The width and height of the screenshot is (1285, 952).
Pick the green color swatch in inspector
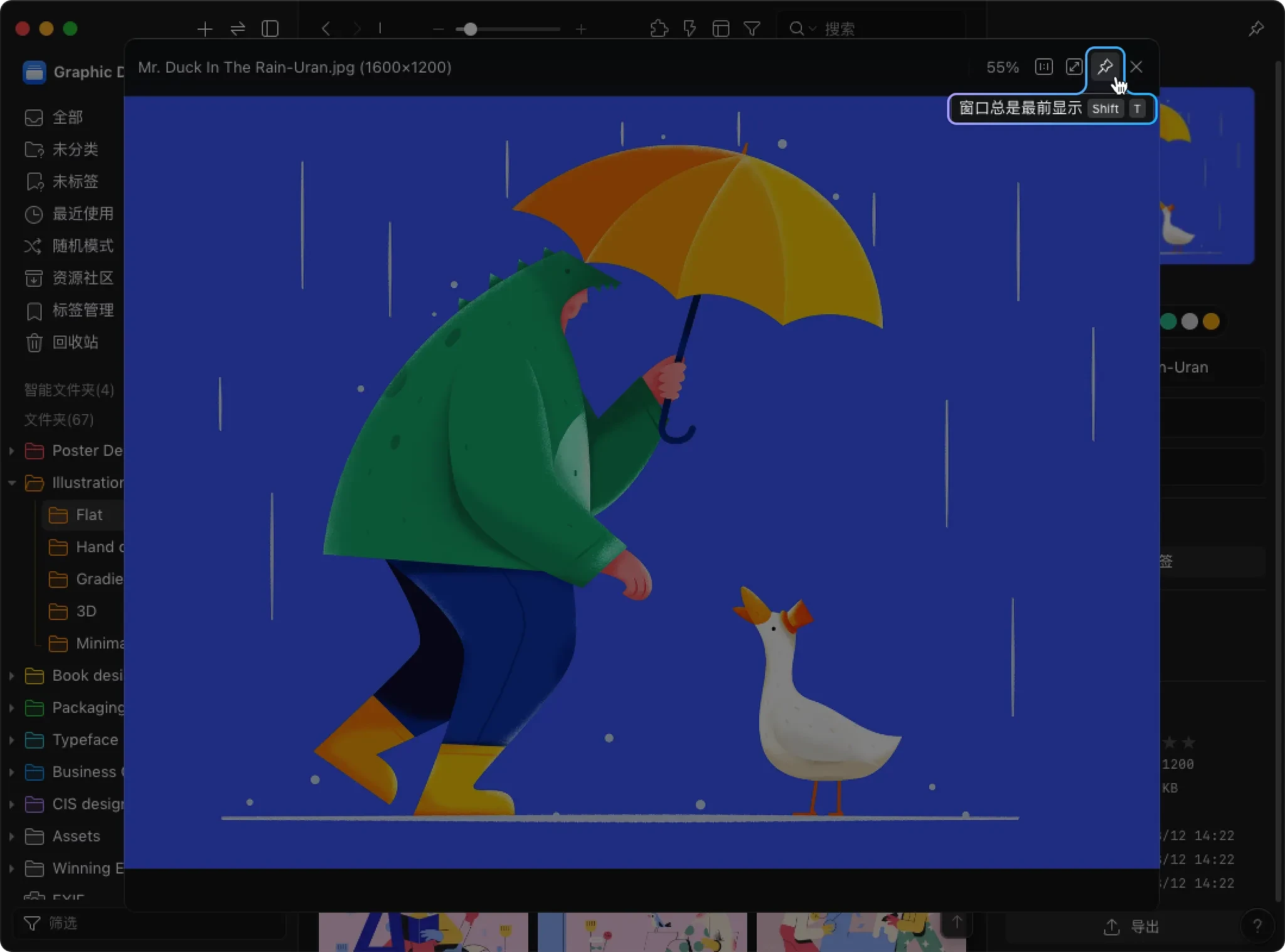(x=1169, y=322)
